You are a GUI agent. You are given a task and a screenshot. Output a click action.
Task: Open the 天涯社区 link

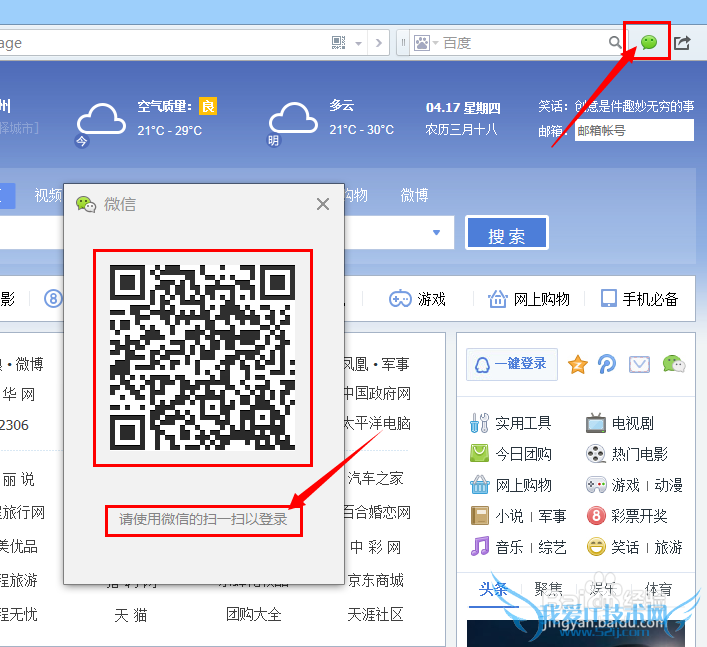(376, 615)
